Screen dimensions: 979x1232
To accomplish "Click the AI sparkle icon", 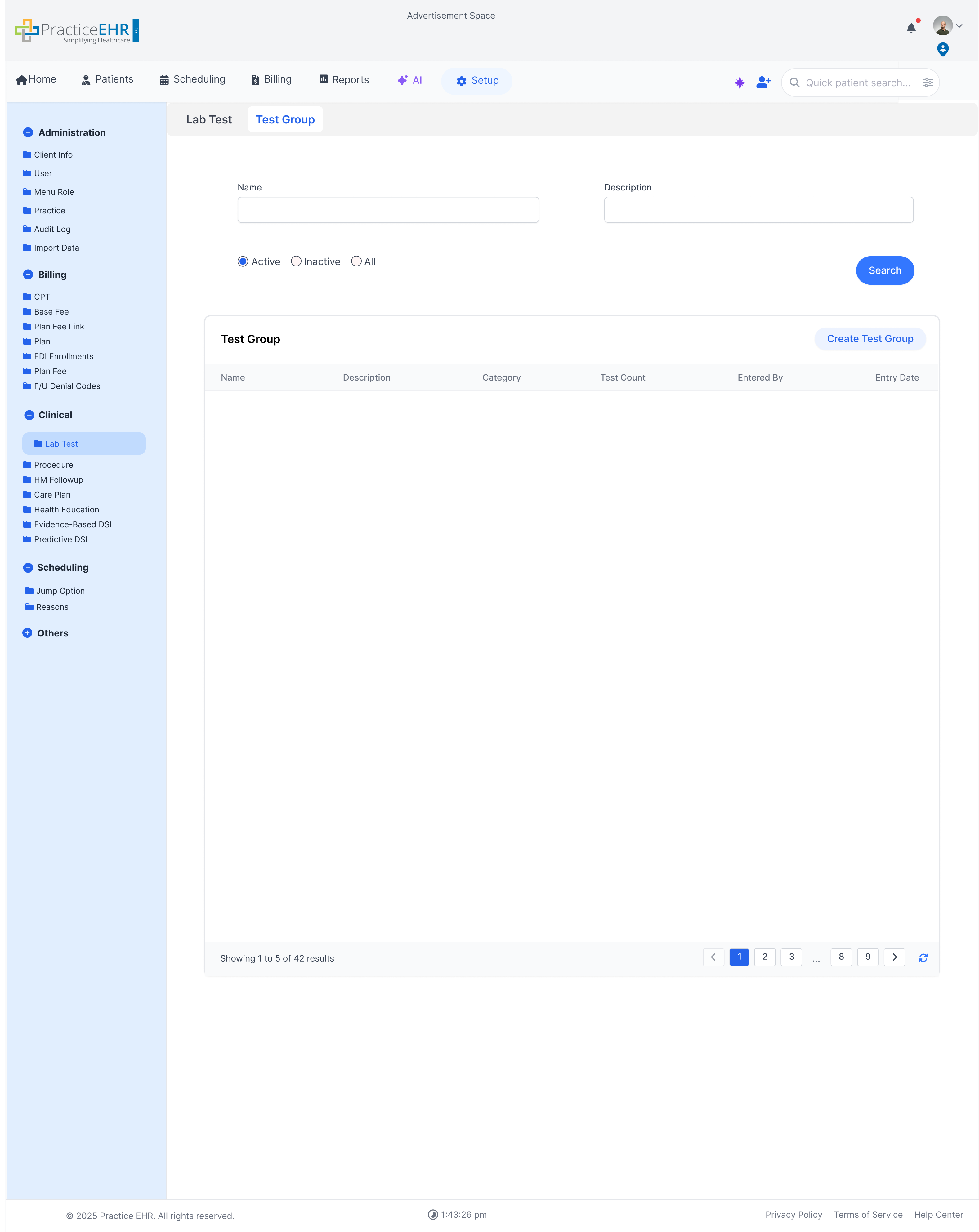I will coord(740,83).
